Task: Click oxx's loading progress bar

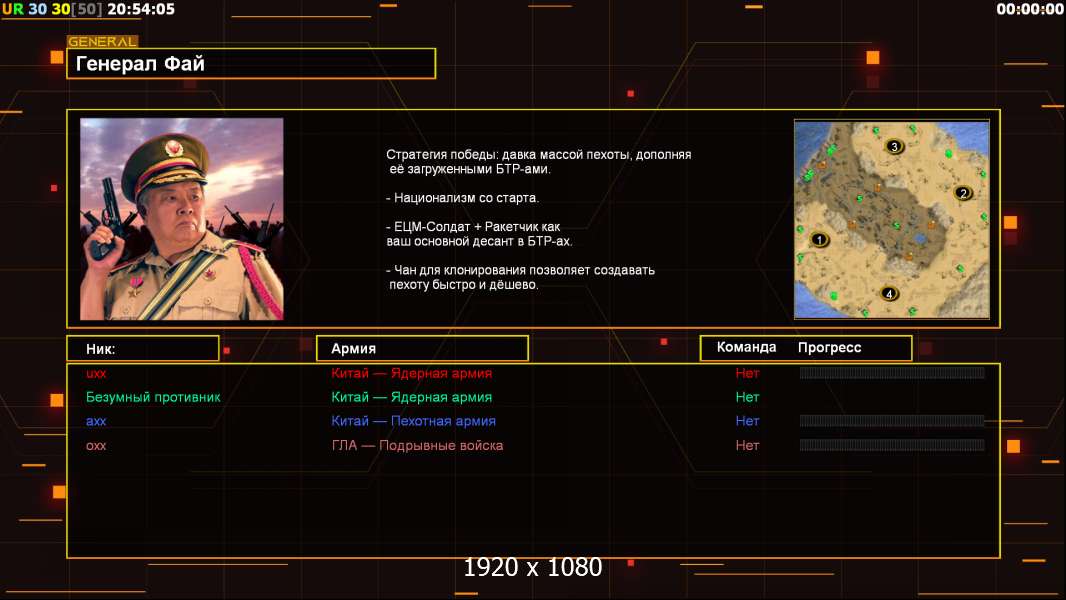Action: pos(892,445)
